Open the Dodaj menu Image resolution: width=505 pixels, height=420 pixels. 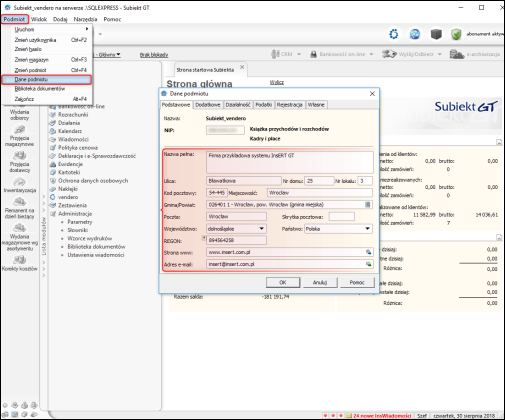60,19
